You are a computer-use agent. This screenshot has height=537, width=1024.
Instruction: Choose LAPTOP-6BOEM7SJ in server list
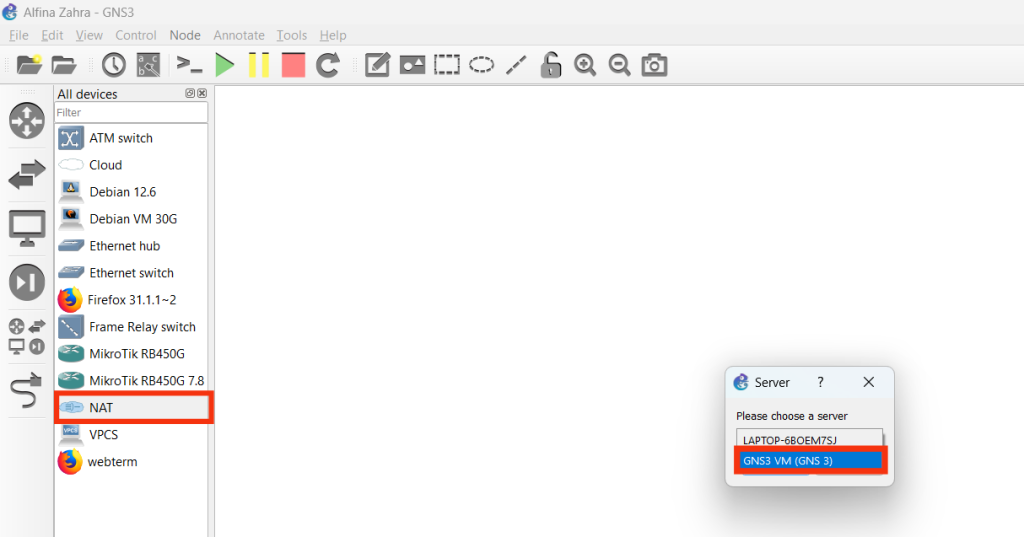(810, 439)
